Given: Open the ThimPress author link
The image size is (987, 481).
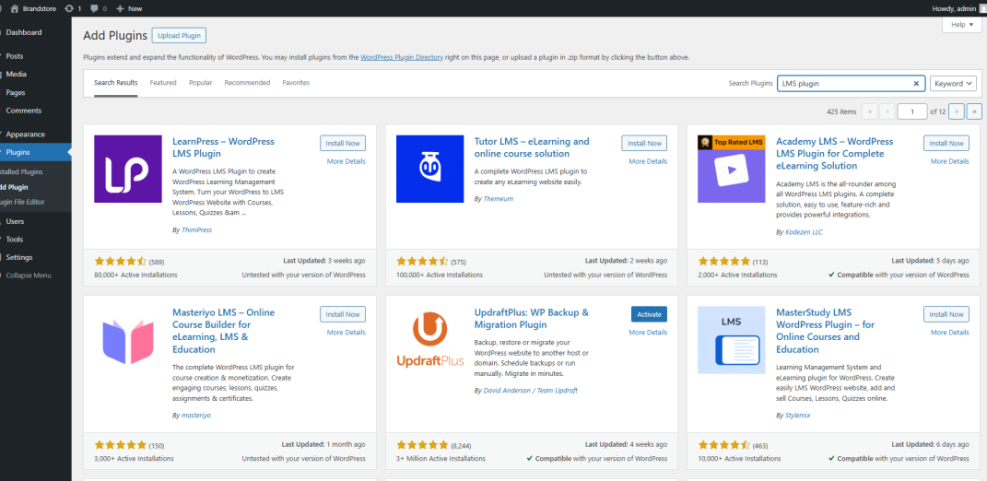Looking at the screenshot, I should 196,230.
